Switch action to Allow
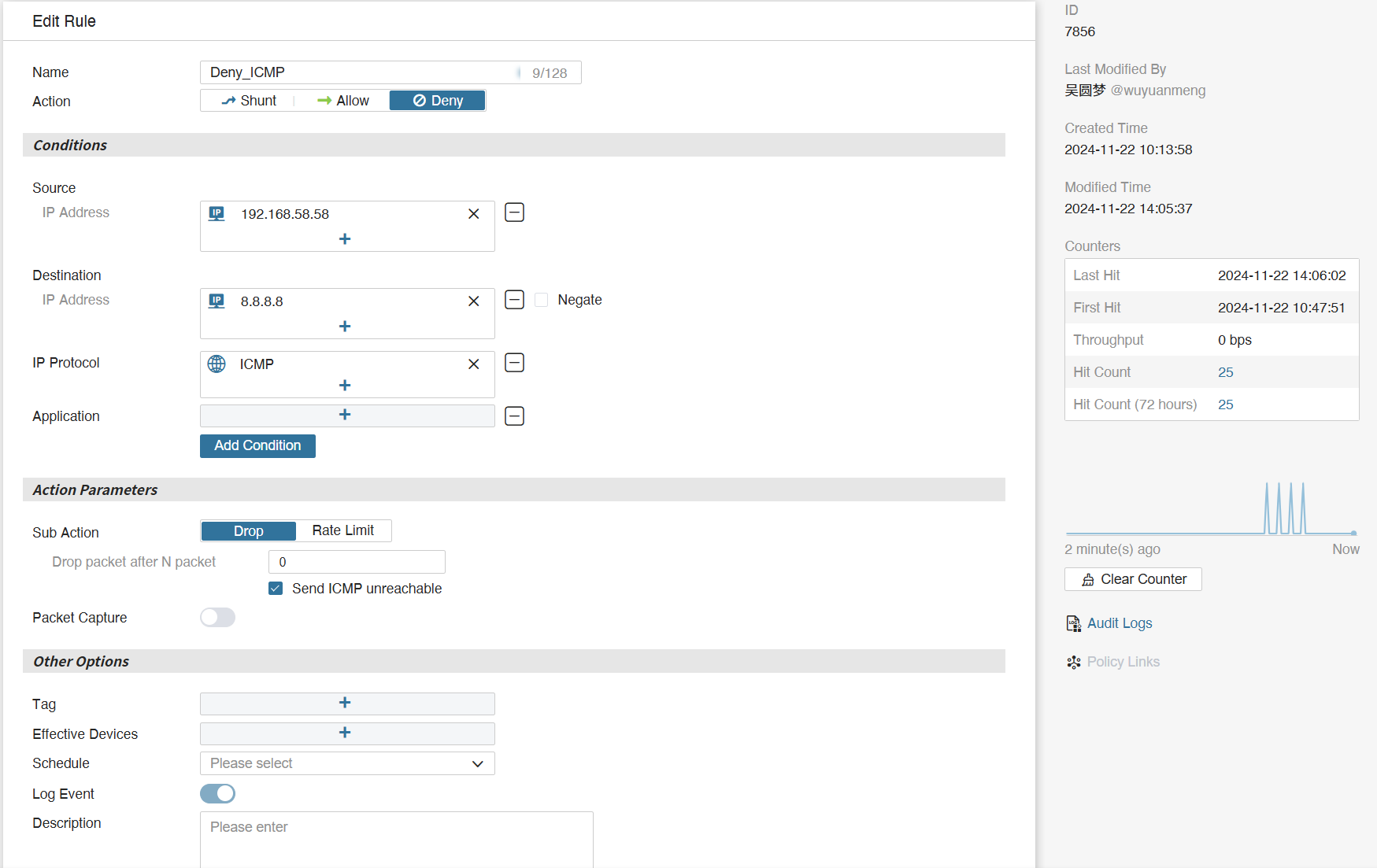 342,101
